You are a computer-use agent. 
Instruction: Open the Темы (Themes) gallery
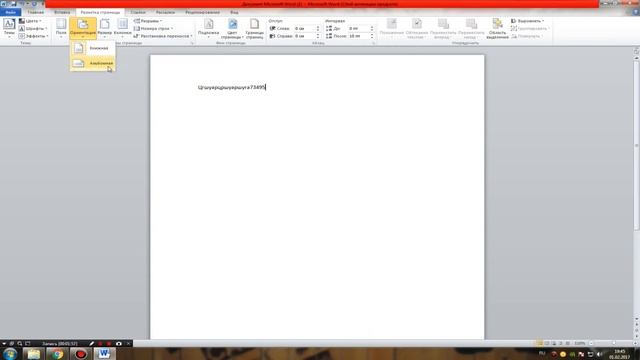click(9, 28)
